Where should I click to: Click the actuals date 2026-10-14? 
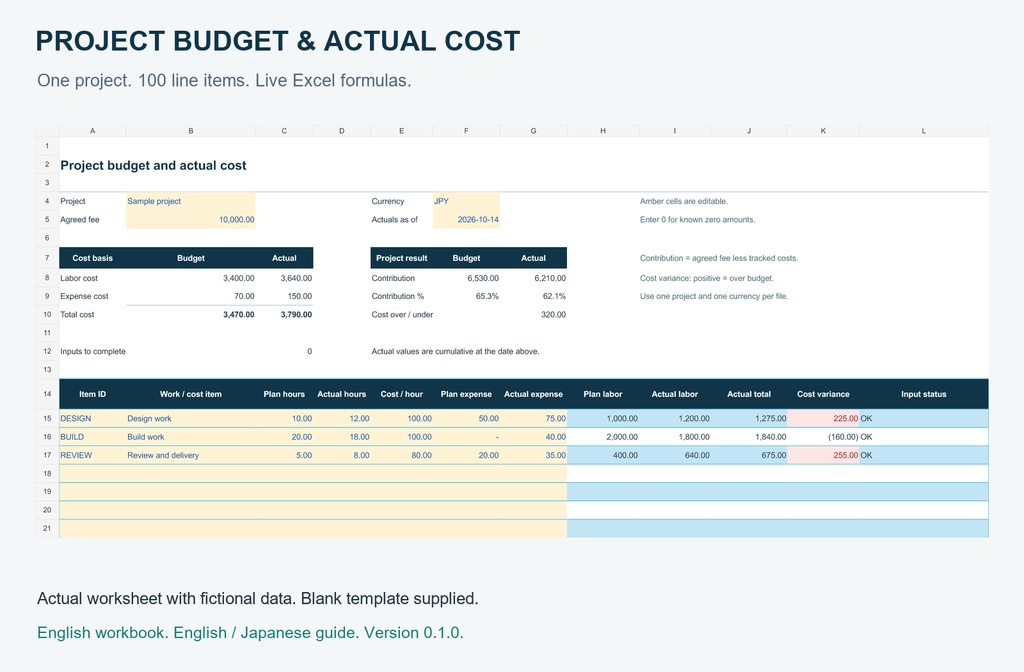[x=466, y=219]
